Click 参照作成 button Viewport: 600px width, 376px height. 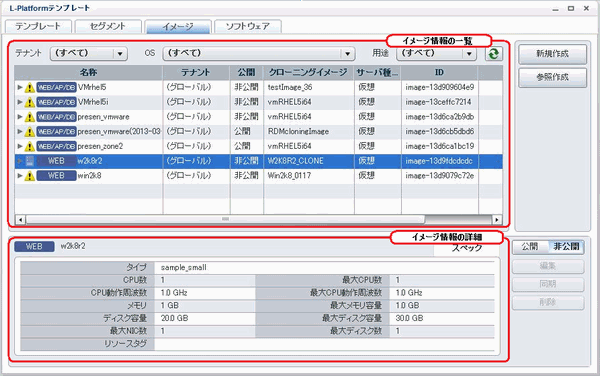point(552,78)
